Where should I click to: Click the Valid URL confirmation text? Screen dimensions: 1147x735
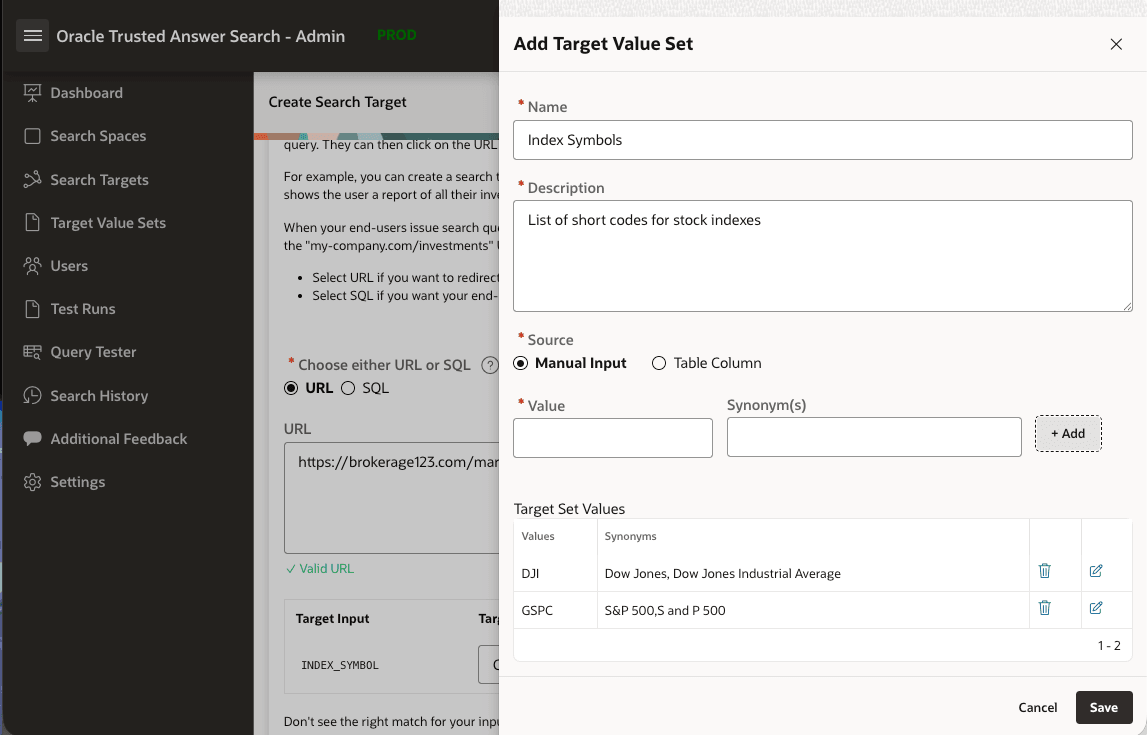(x=320, y=568)
